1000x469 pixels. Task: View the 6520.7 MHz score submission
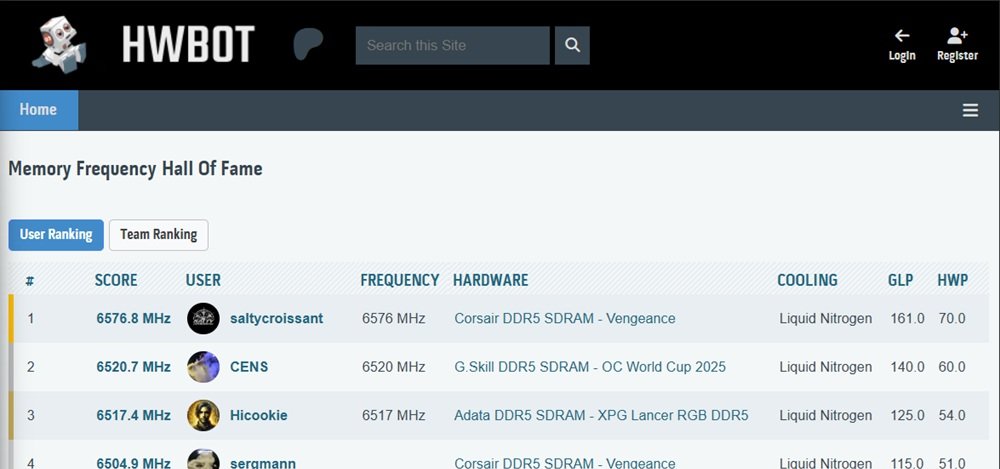pos(133,367)
